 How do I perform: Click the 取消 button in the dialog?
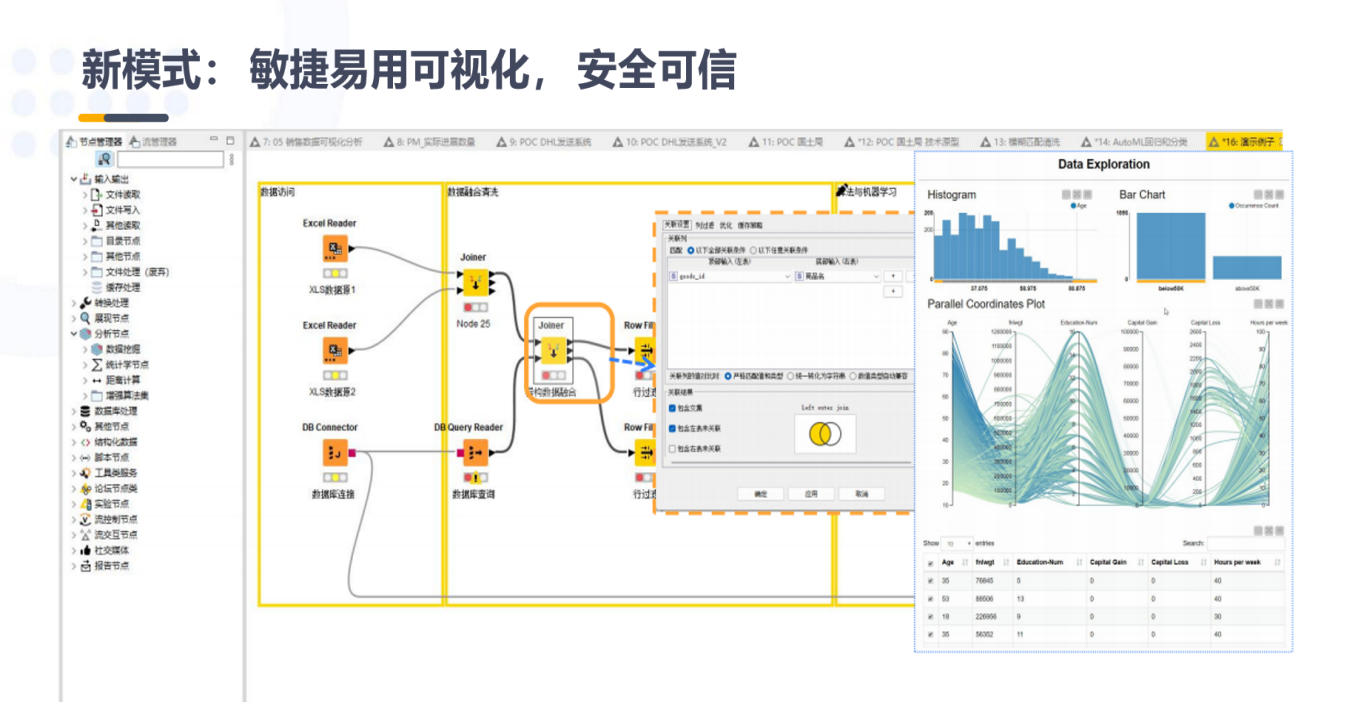click(861, 494)
